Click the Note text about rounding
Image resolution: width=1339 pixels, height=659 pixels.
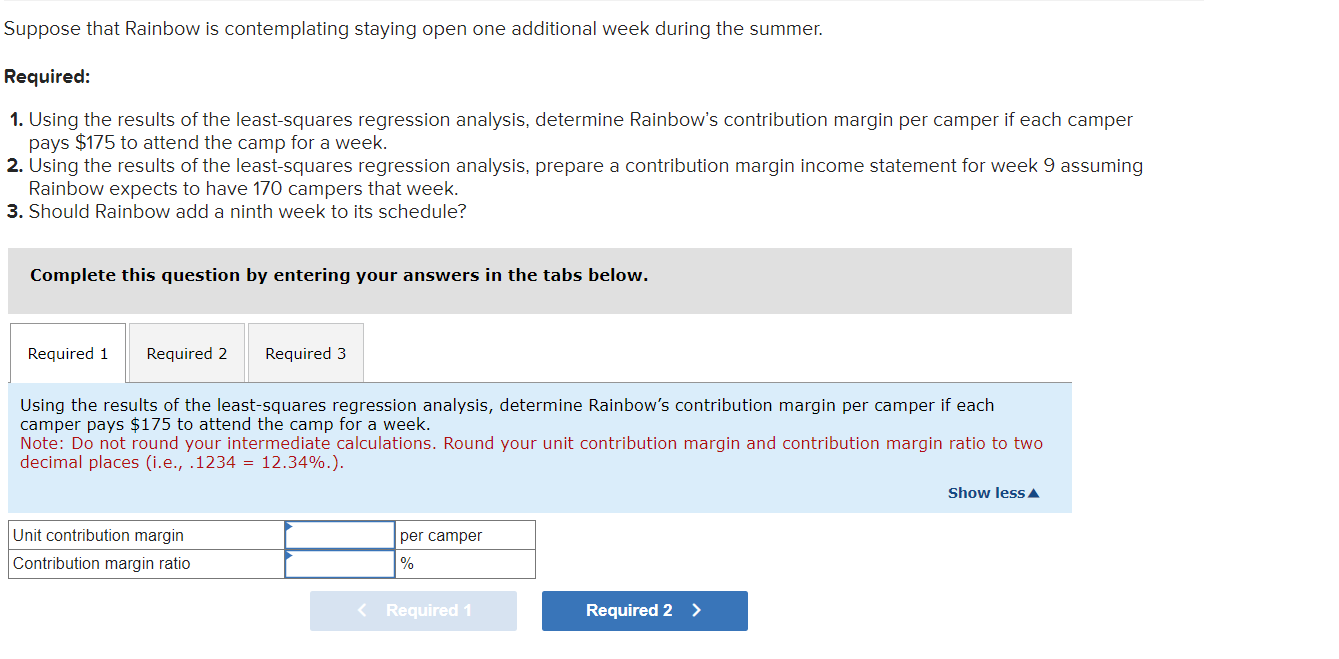532,452
